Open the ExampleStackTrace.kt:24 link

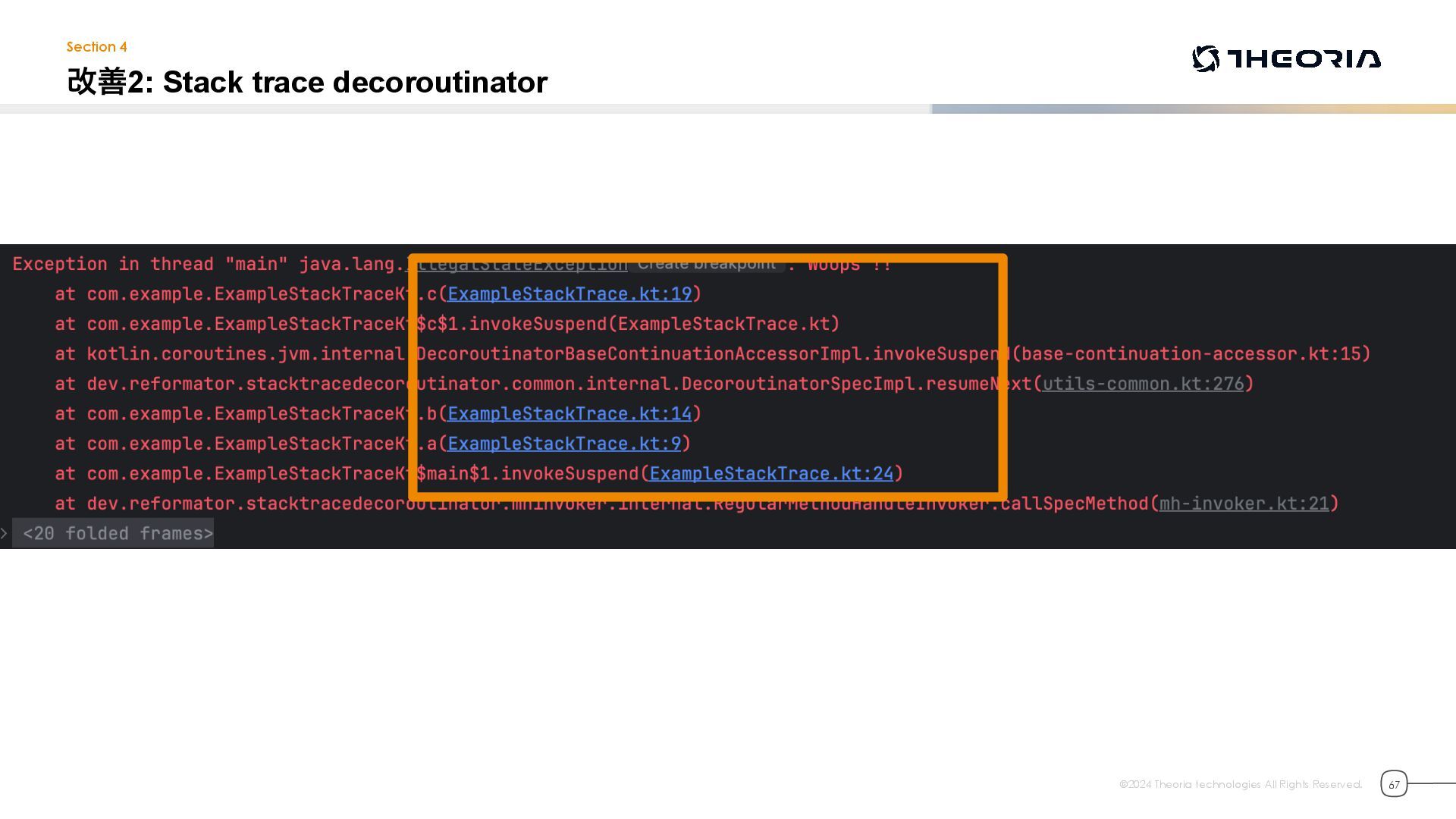point(771,474)
